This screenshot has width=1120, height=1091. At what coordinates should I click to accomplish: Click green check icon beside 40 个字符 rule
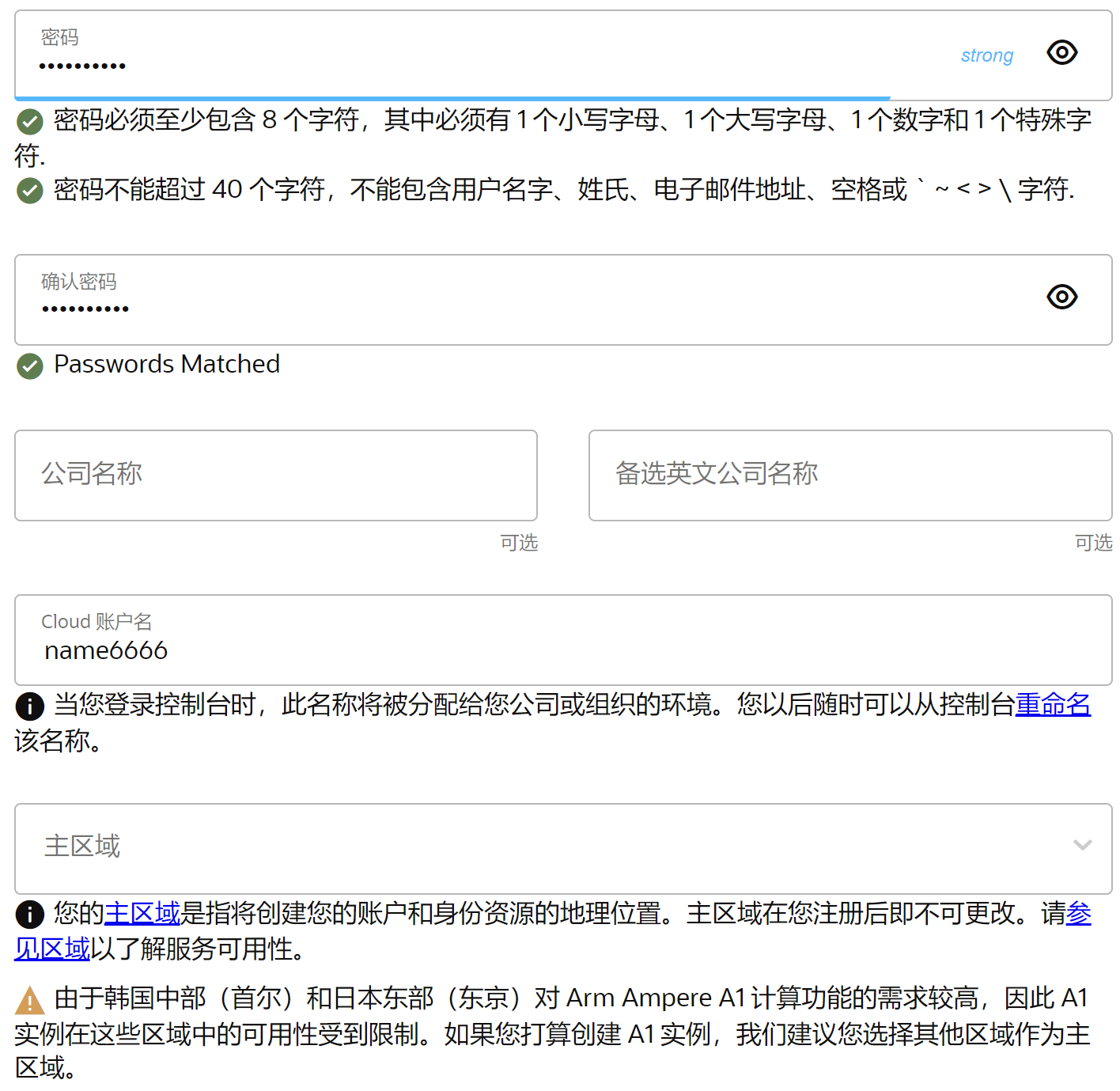pos(30,191)
